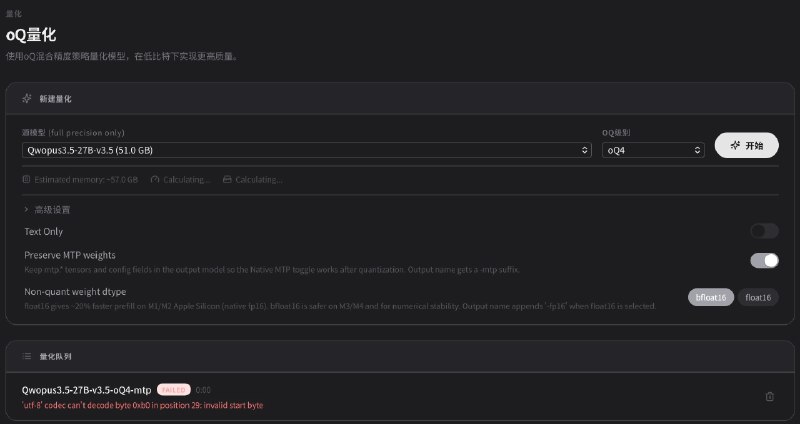Screen dimensions: 800x424
Task: Click the Preserve MTP weights label
Action: coord(70,255)
